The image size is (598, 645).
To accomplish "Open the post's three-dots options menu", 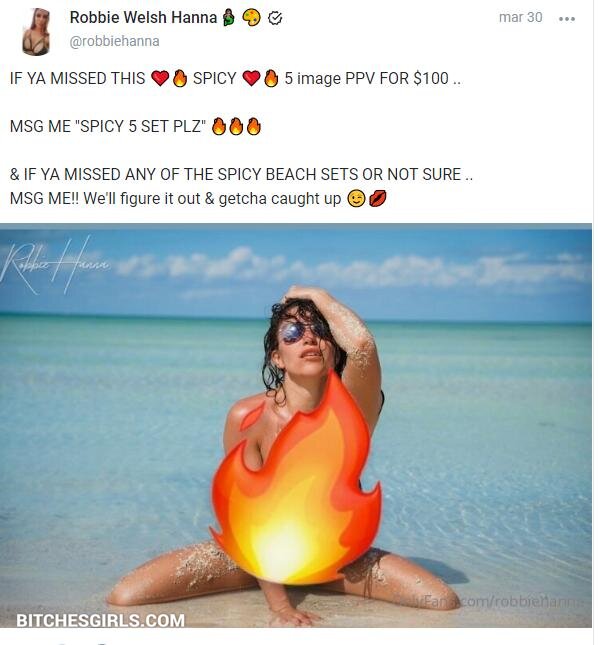I will pos(567,19).
